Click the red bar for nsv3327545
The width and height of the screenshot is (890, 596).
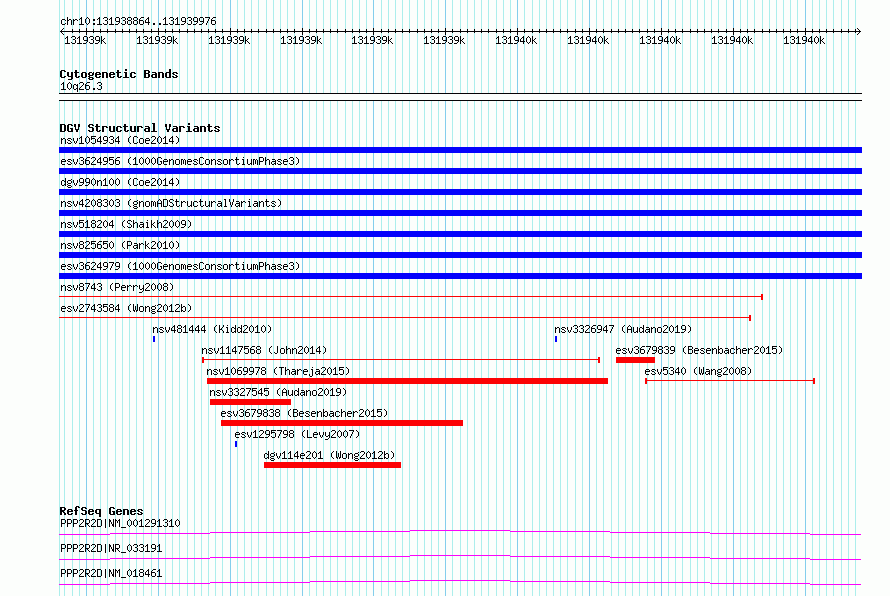250,402
